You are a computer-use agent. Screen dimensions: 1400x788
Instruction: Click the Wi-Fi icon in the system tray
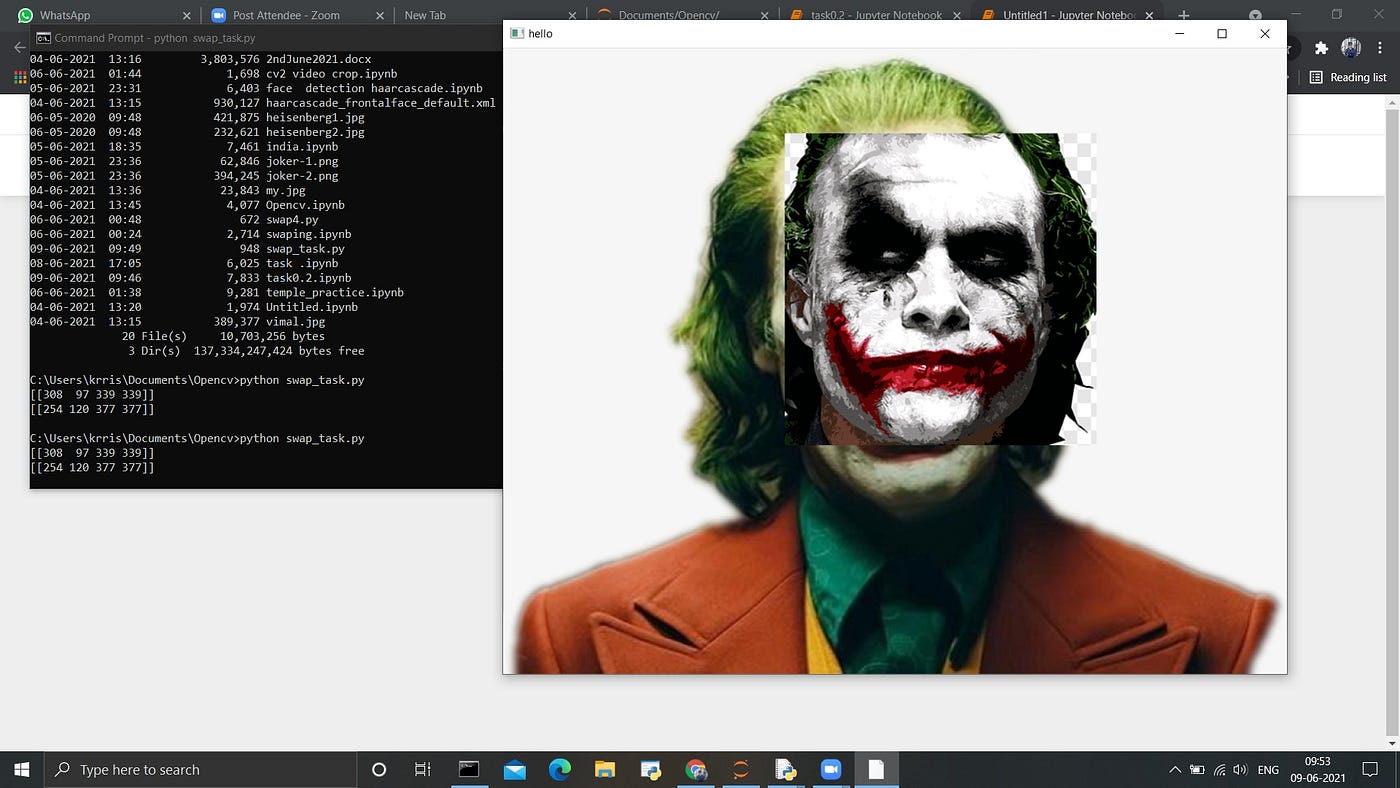point(1219,770)
